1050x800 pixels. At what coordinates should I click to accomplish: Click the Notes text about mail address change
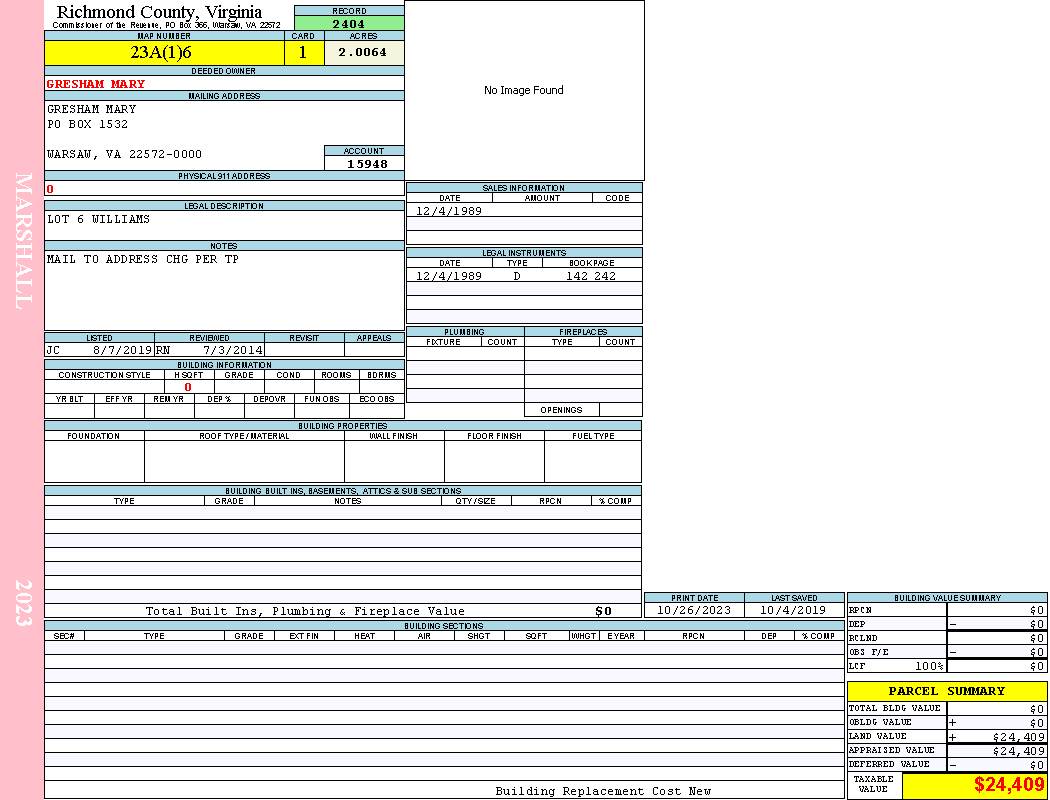143,259
